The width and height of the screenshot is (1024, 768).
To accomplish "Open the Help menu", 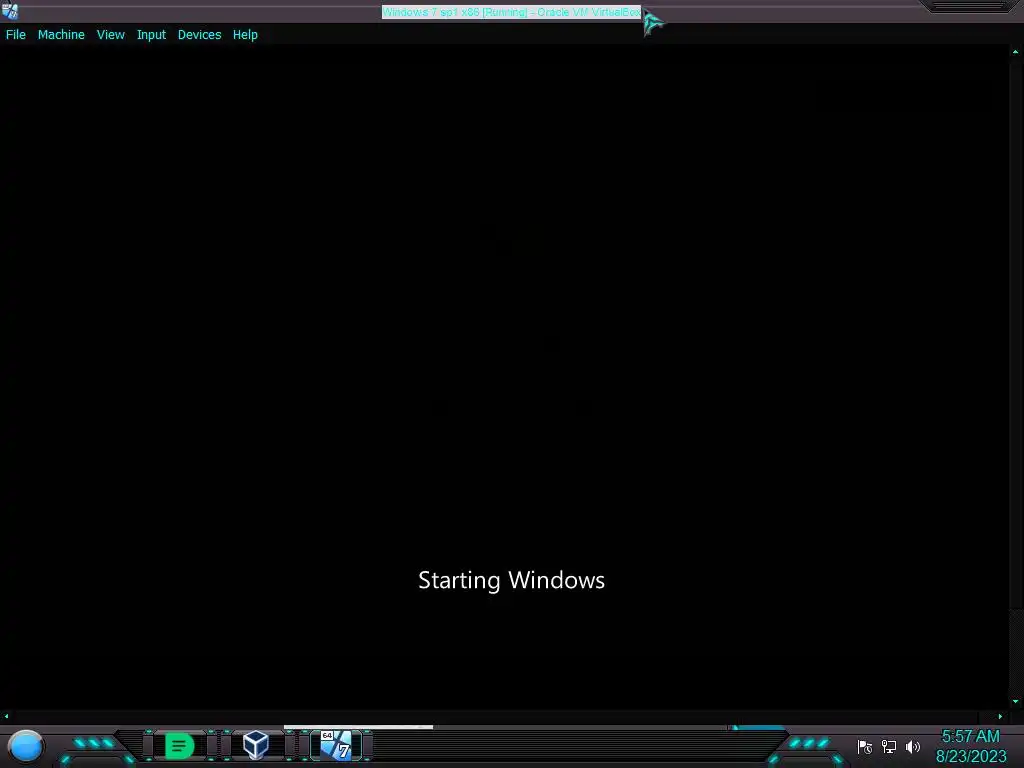I will (245, 35).
